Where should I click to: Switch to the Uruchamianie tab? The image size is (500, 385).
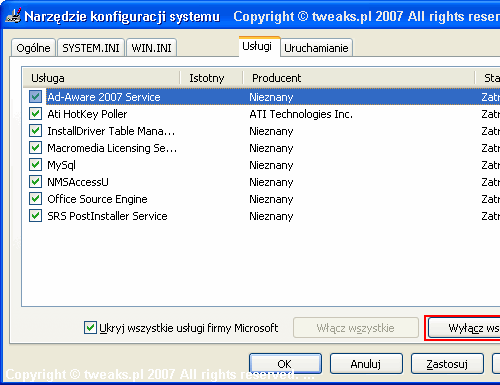pyautogui.click(x=316, y=48)
